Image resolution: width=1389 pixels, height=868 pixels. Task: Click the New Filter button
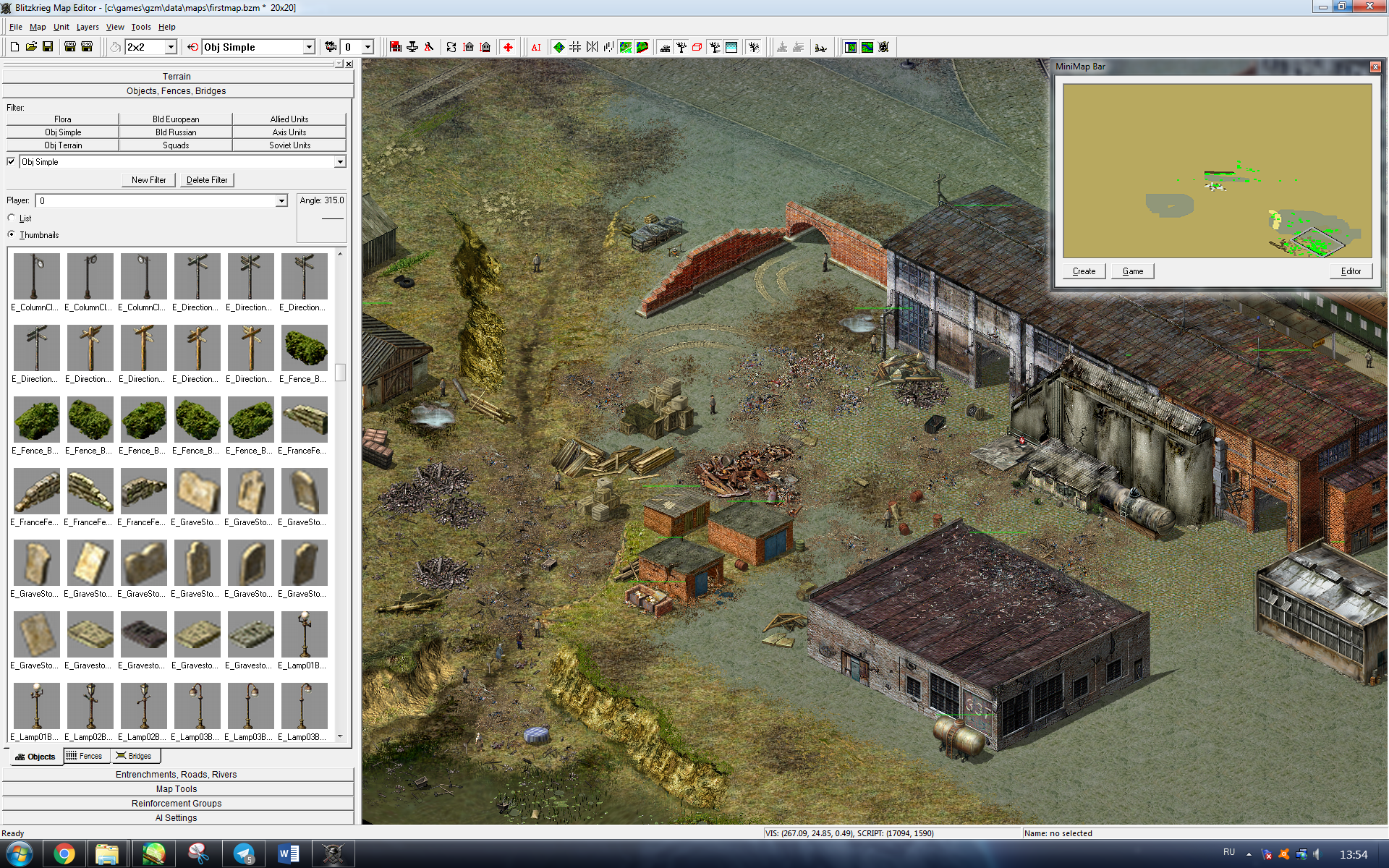(x=148, y=180)
